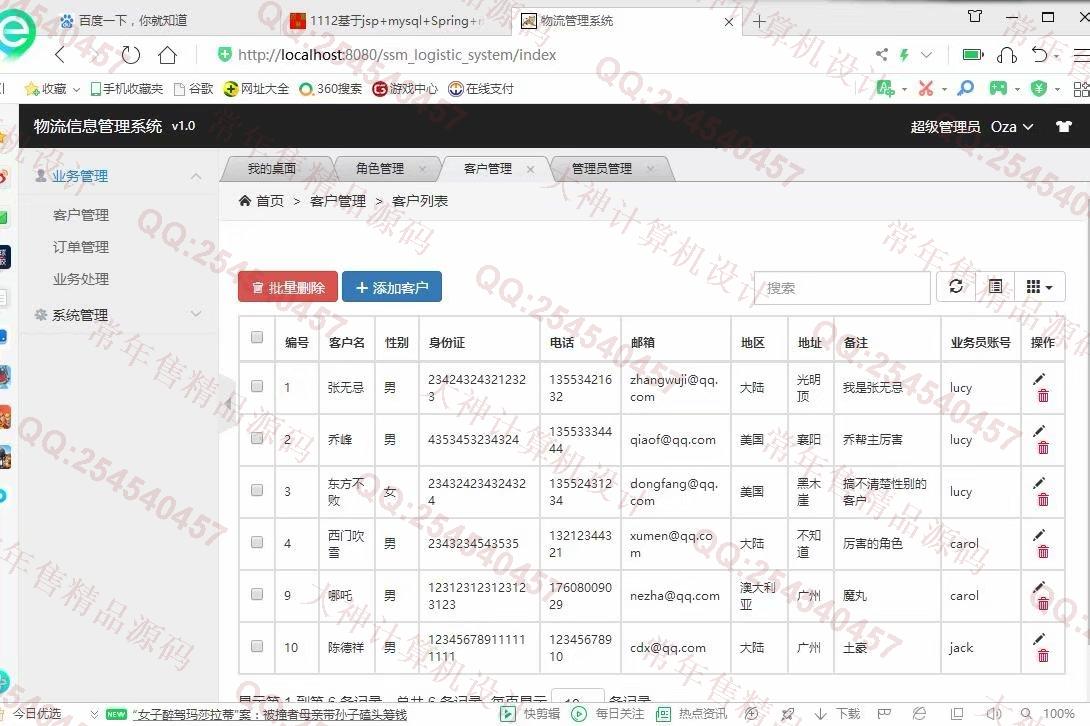Switch to 角色管理 tab
The width and height of the screenshot is (1090, 726).
[x=380, y=168]
